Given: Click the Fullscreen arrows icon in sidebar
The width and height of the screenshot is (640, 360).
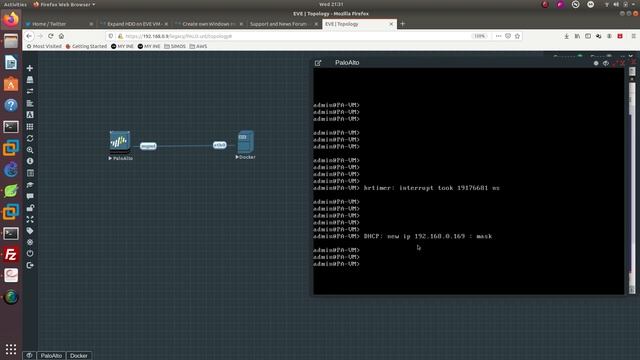Looking at the screenshot, I should coord(30,219).
